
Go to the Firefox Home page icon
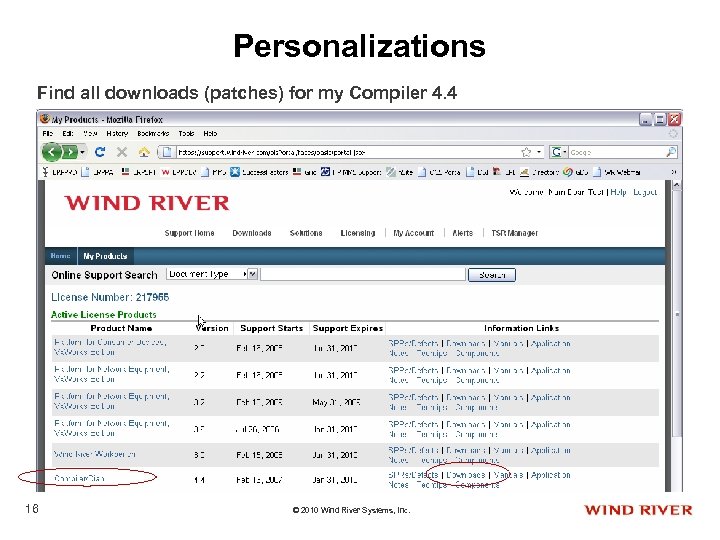coord(144,152)
